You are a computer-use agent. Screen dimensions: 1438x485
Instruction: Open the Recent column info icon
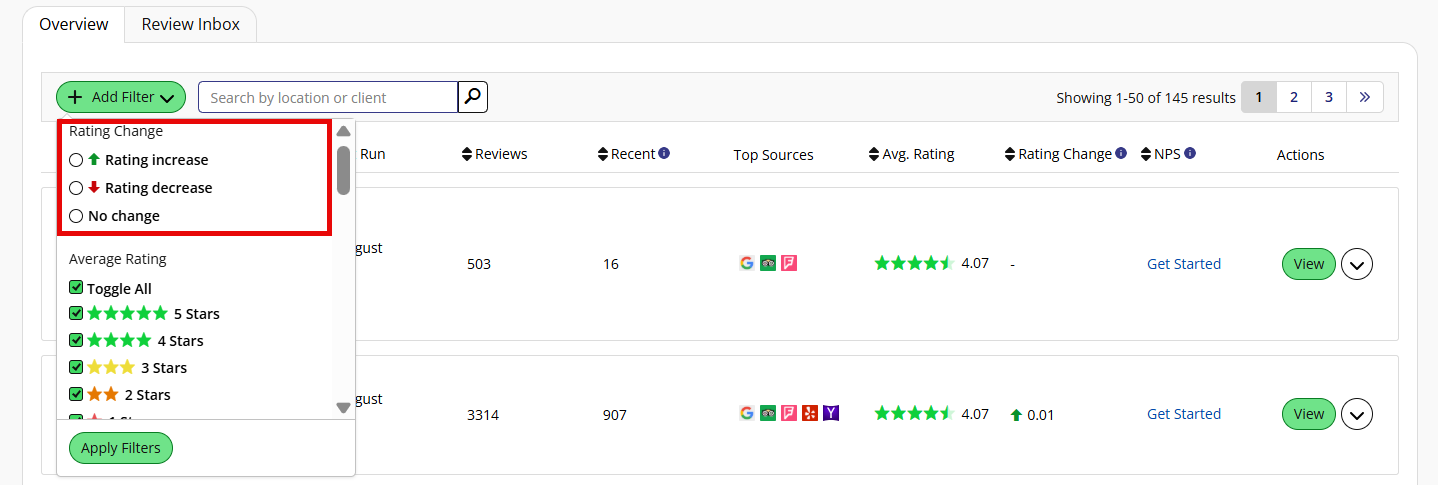tap(664, 154)
